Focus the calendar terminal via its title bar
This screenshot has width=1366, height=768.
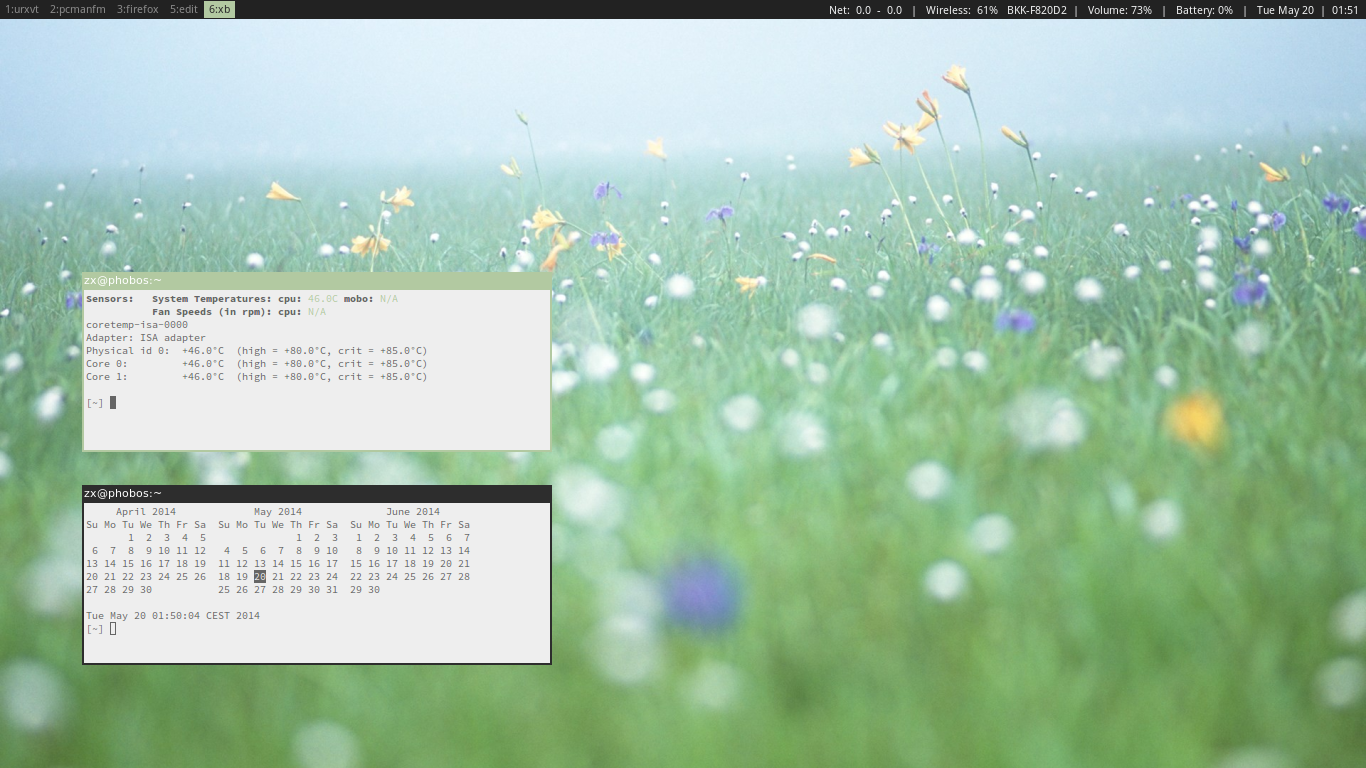[317, 494]
